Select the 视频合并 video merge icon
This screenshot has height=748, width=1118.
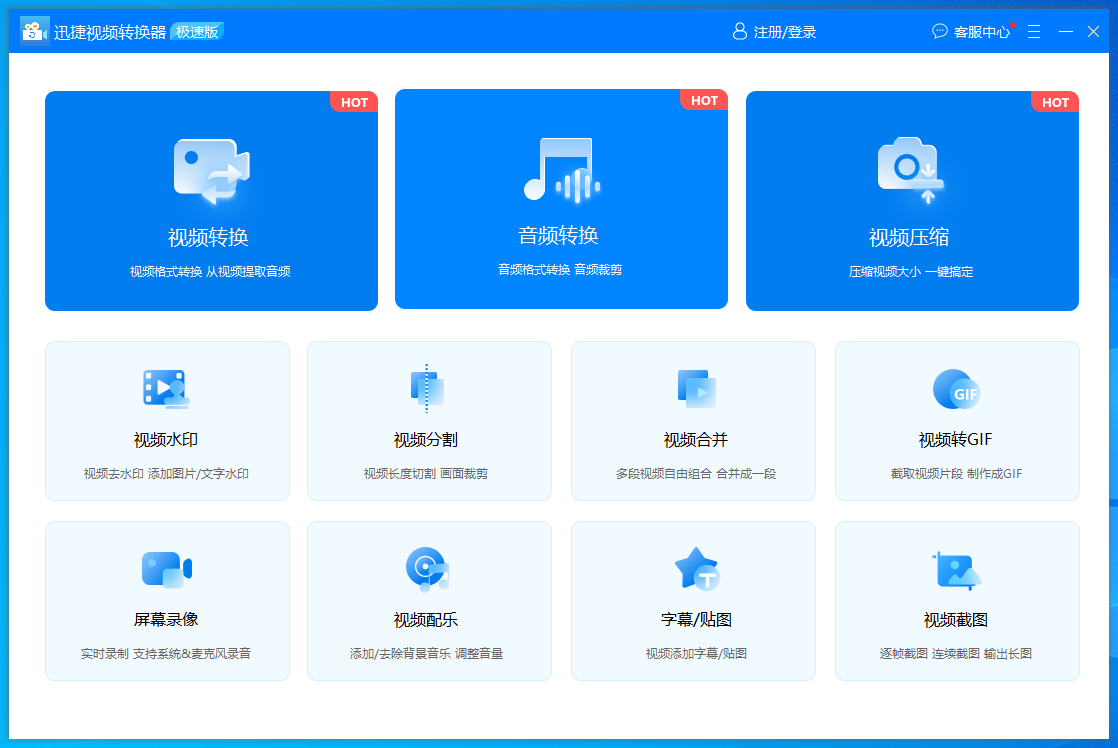click(x=695, y=389)
